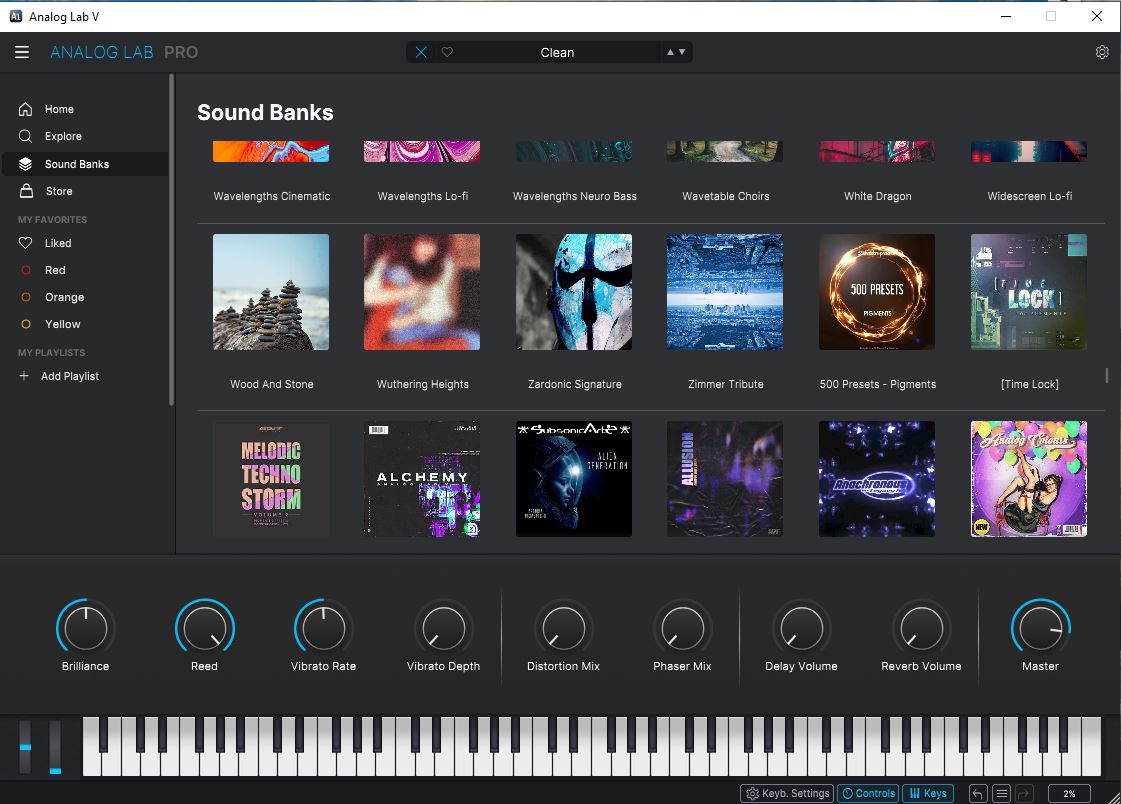Click the Reverb Volume knob

point(922,628)
